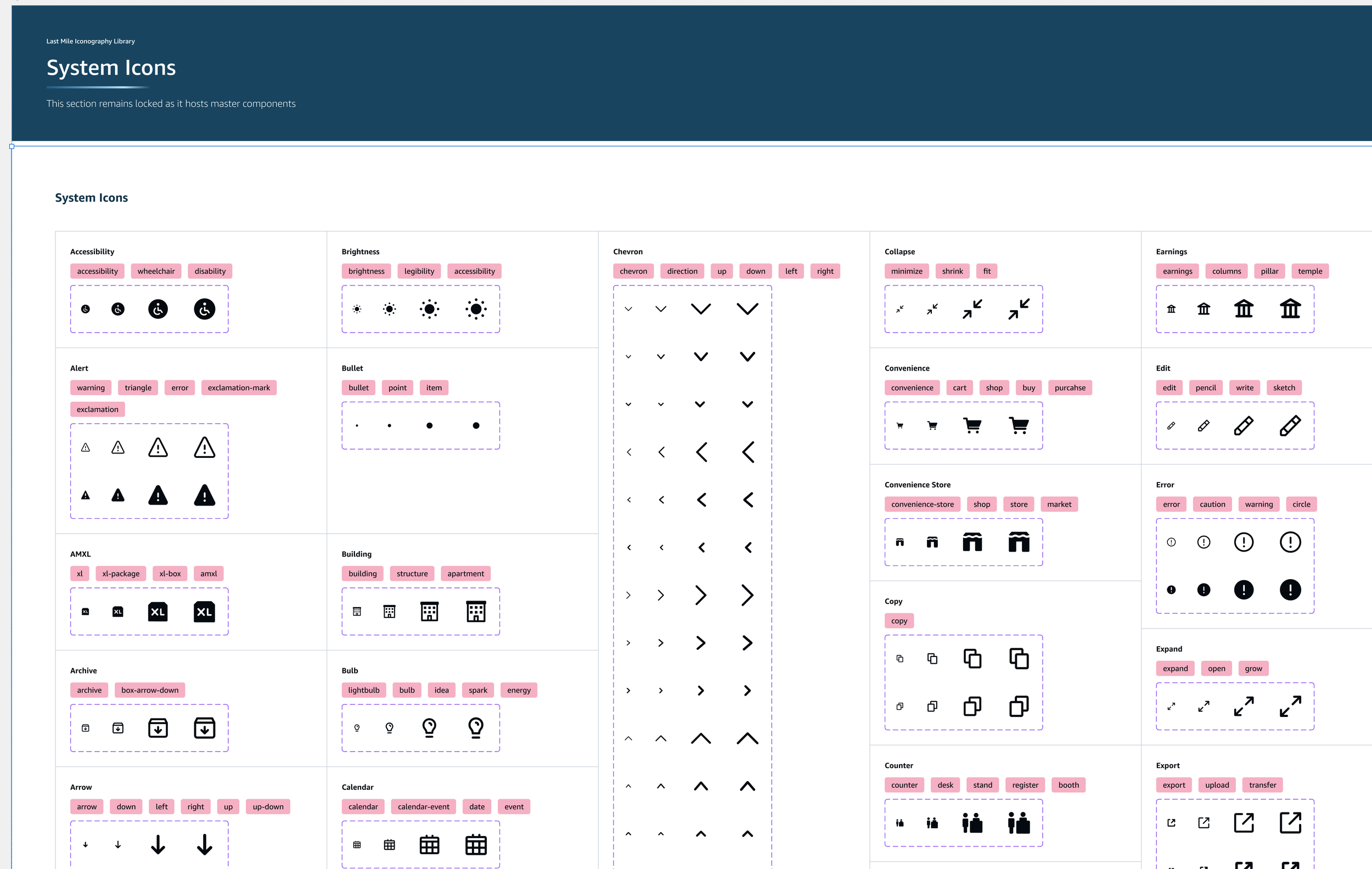Click the largest expand arrows icon
The image size is (1372, 869).
point(1290,707)
